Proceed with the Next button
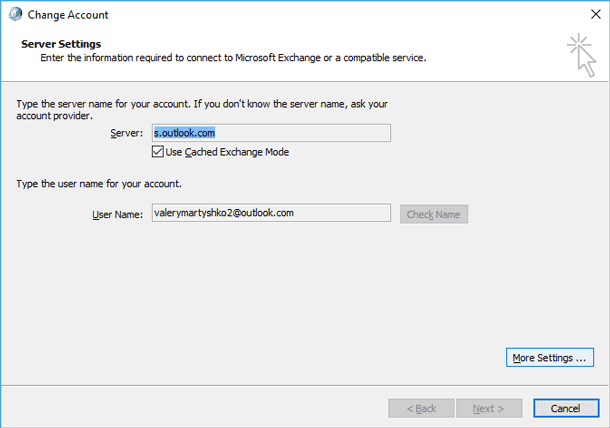610x428 pixels. point(489,409)
